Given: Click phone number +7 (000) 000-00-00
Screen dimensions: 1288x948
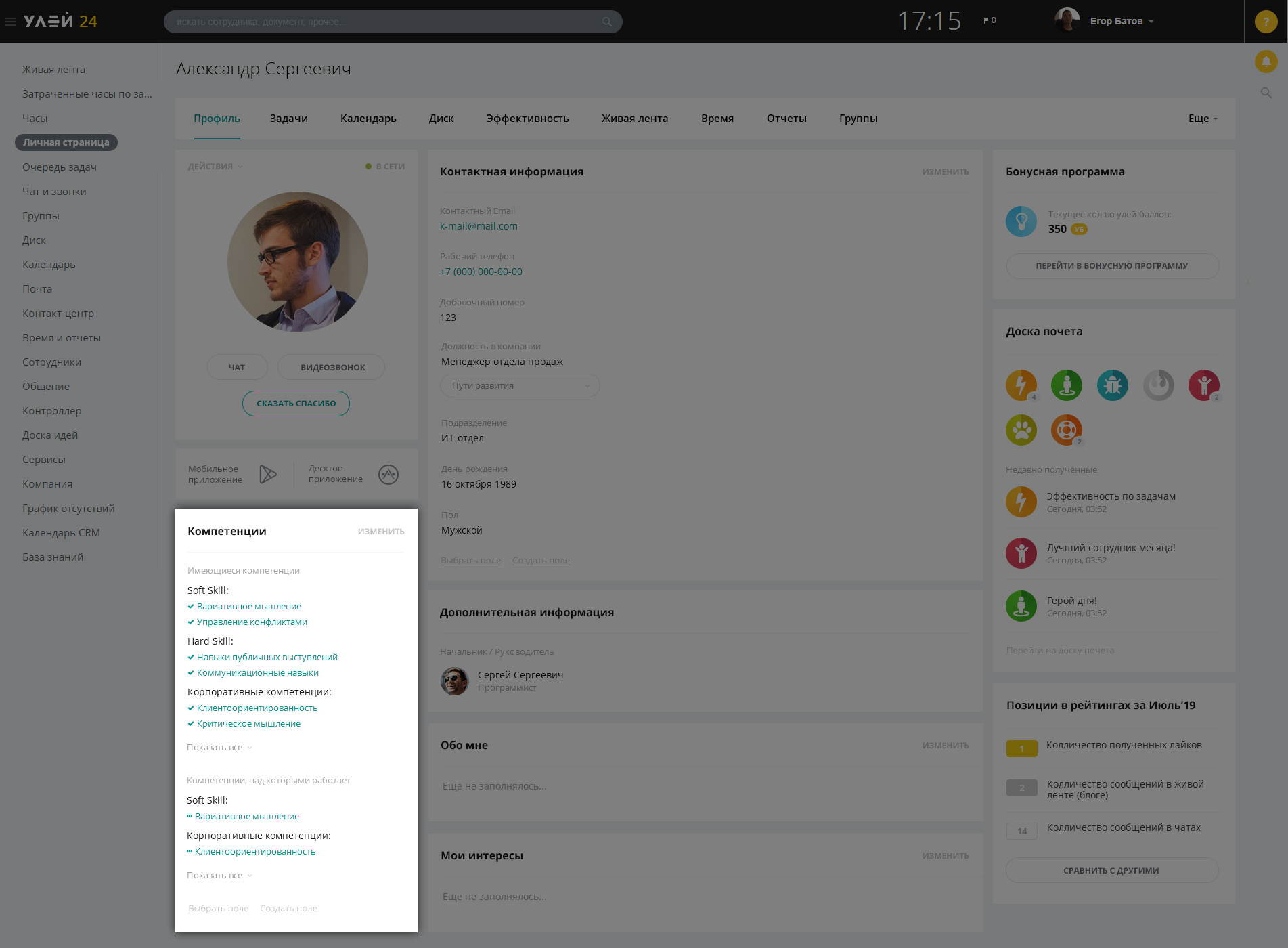Looking at the screenshot, I should click(481, 272).
